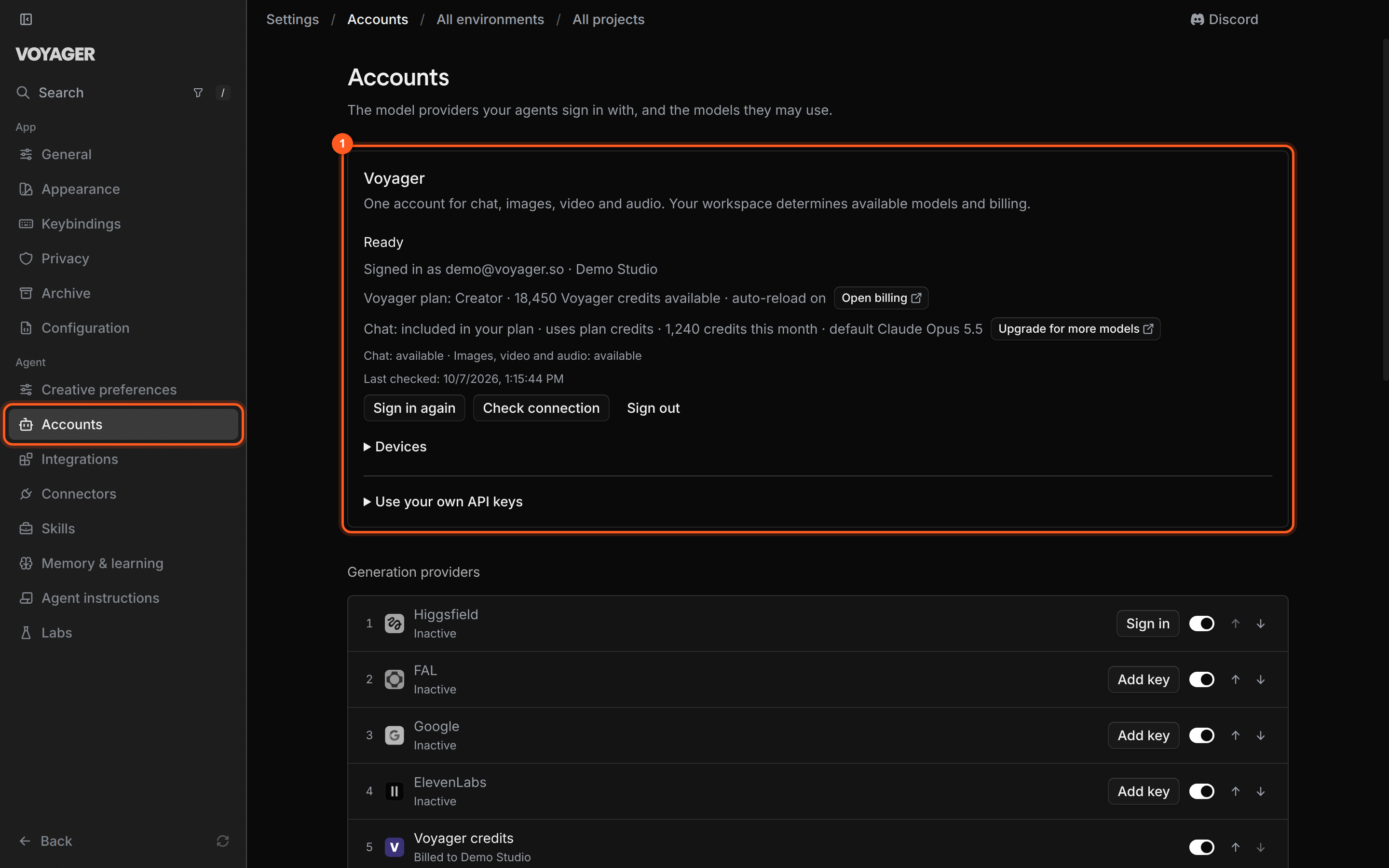Screen dimensions: 1389x868
Task: Expand the Devices section
Action: tap(395, 447)
